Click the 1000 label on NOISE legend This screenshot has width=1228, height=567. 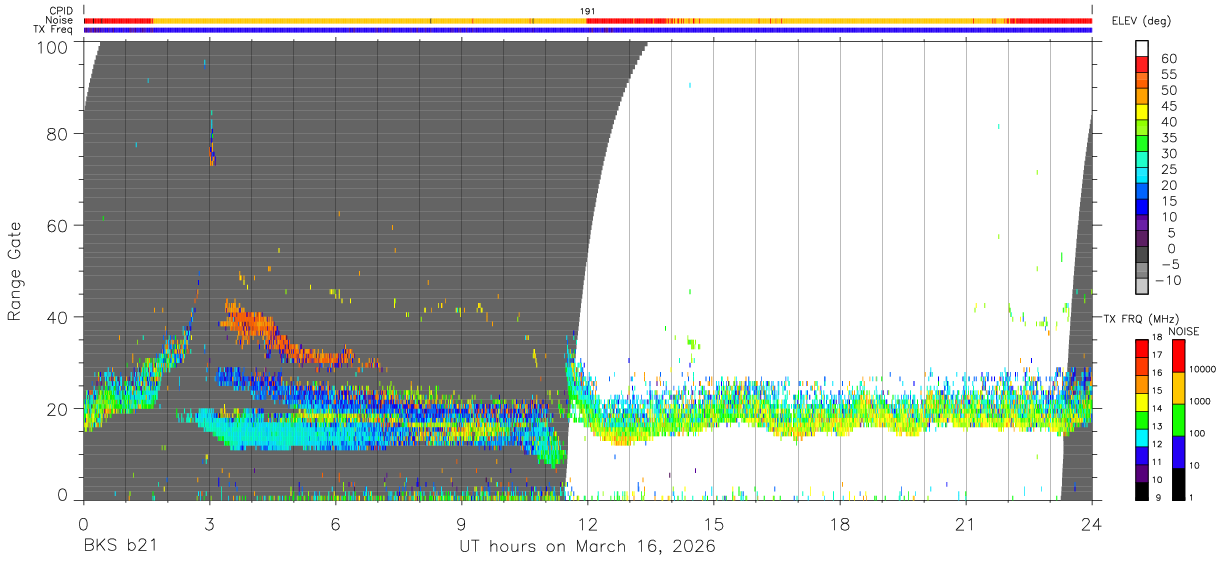(1201, 401)
